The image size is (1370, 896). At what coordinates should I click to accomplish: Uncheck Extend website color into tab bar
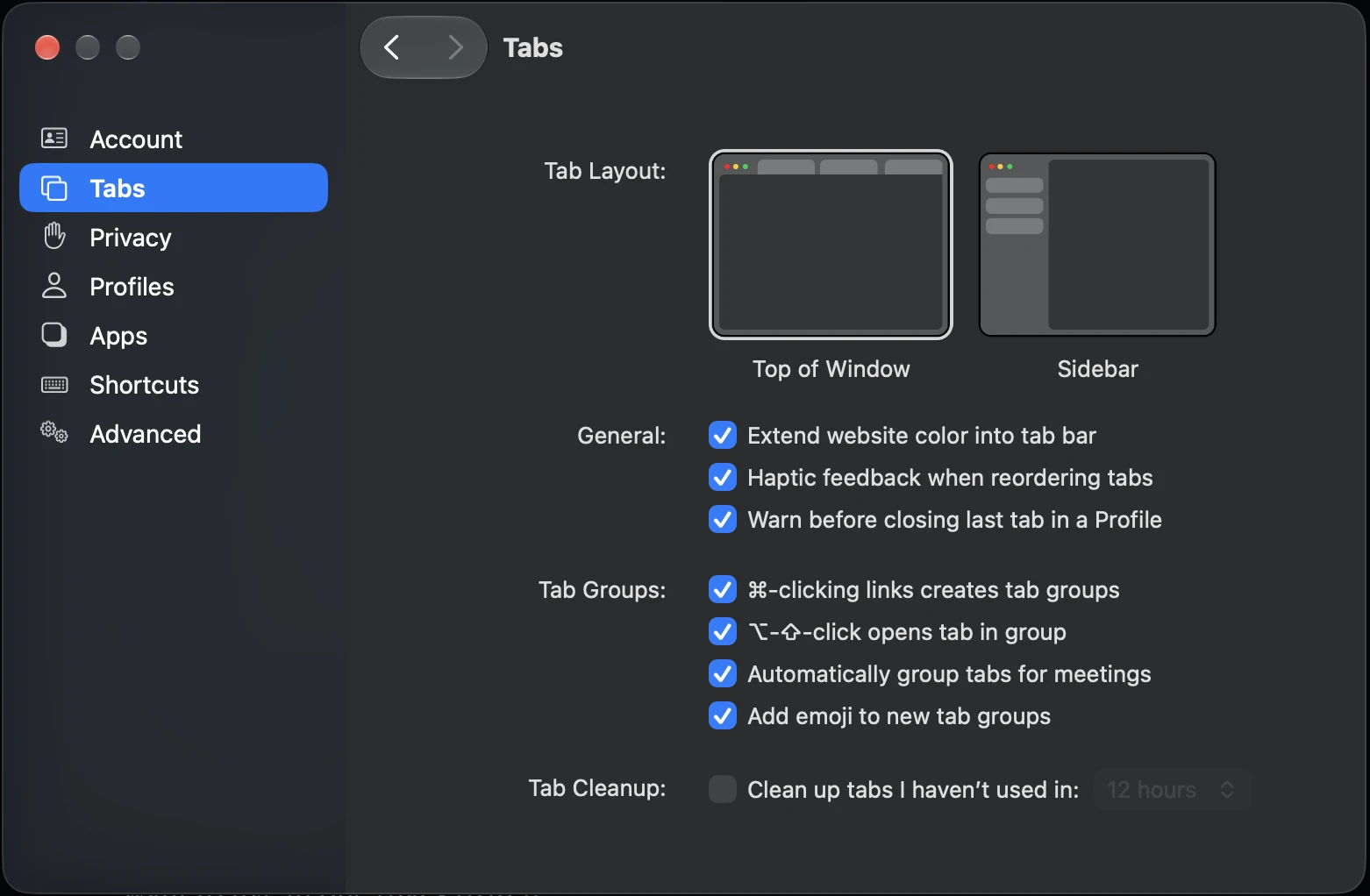tap(723, 435)
